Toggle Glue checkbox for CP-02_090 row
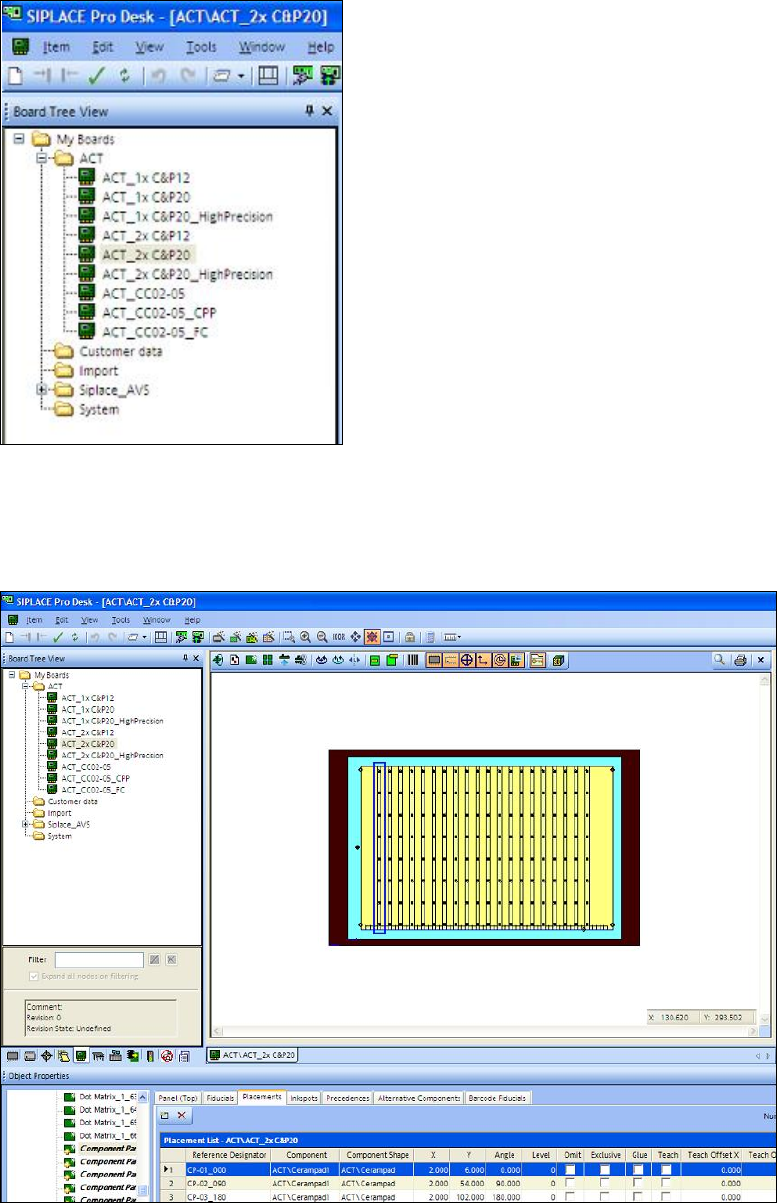 tap(640, 1183)
